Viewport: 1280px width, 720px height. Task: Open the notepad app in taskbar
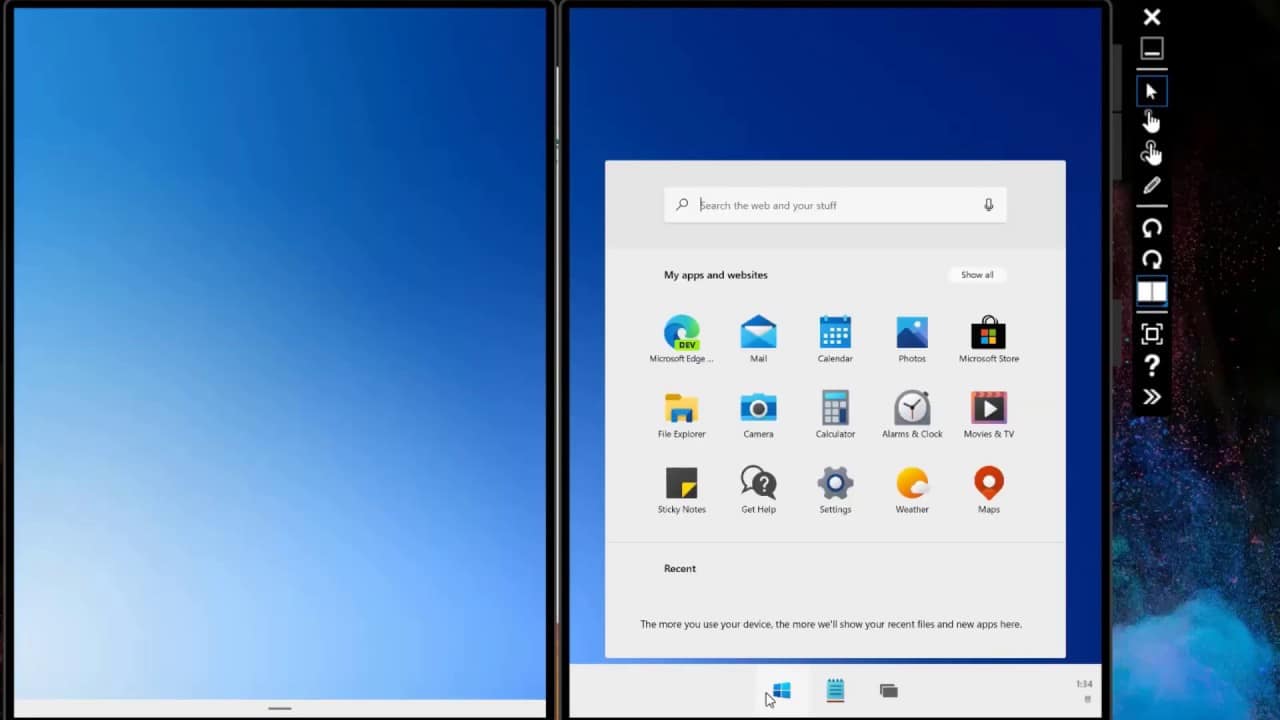[835, 691]
